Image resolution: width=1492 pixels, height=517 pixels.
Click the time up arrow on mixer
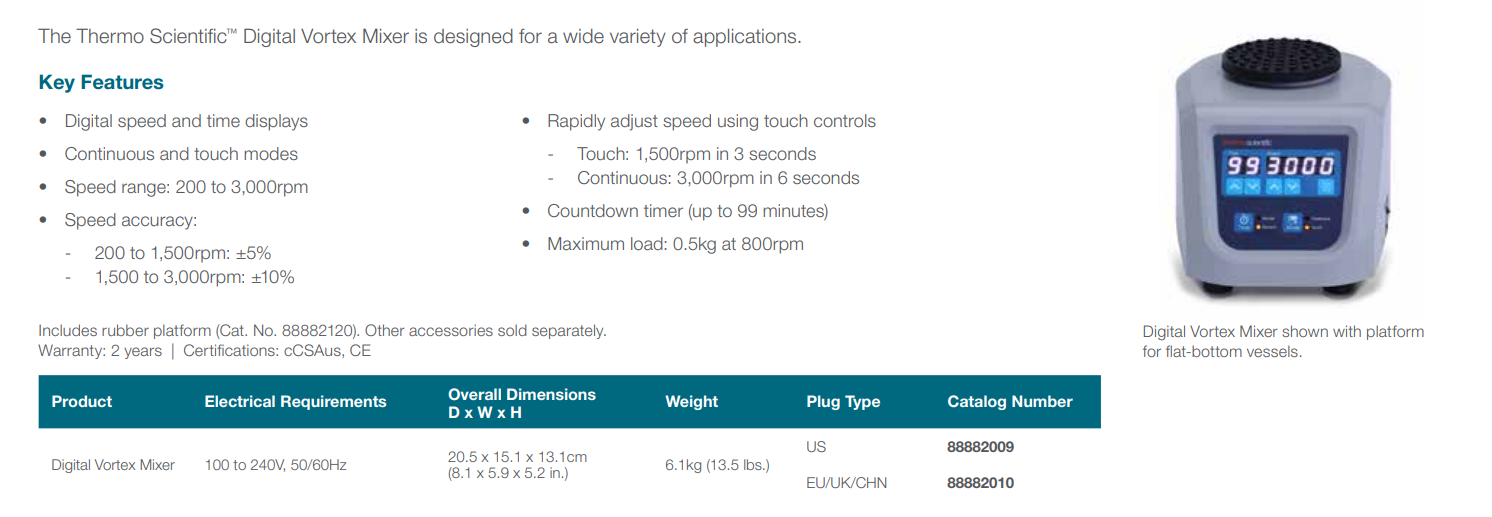pyautogui.click(x=1234, y=185)
